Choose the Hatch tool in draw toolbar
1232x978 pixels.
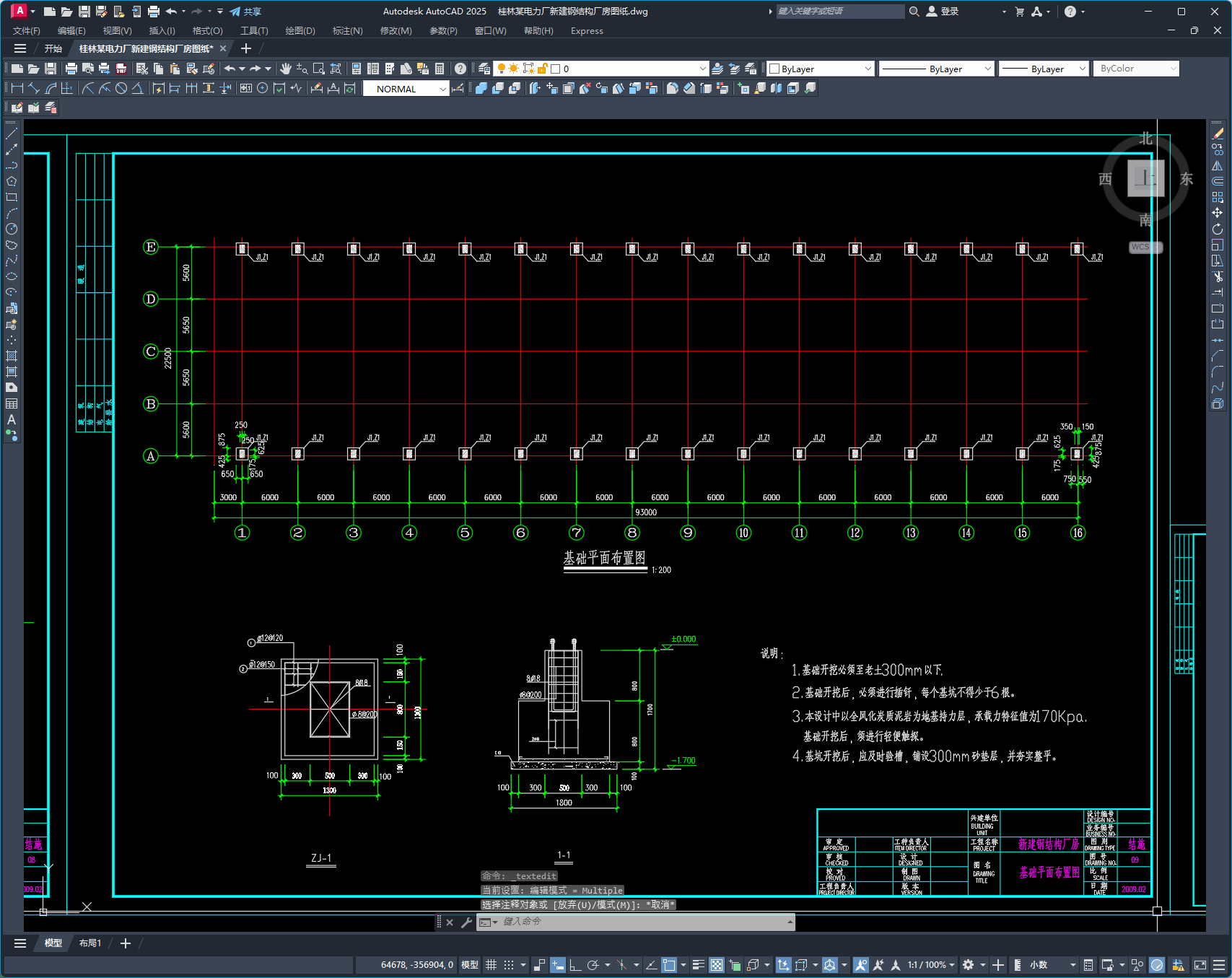point(12,356)
